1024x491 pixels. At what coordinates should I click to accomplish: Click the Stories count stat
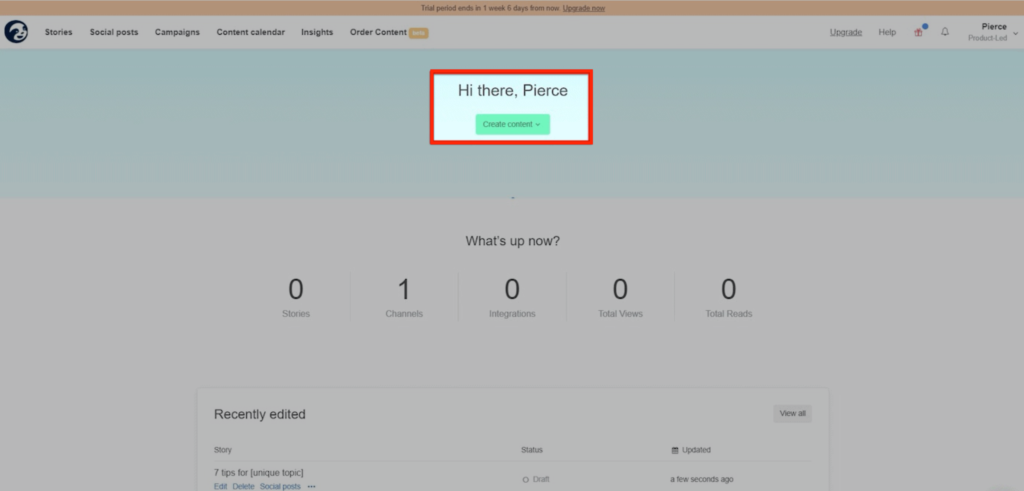296,297
